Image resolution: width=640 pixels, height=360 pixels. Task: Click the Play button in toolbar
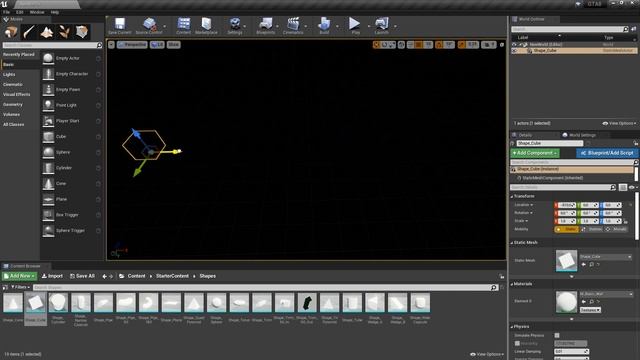(355, 26)
